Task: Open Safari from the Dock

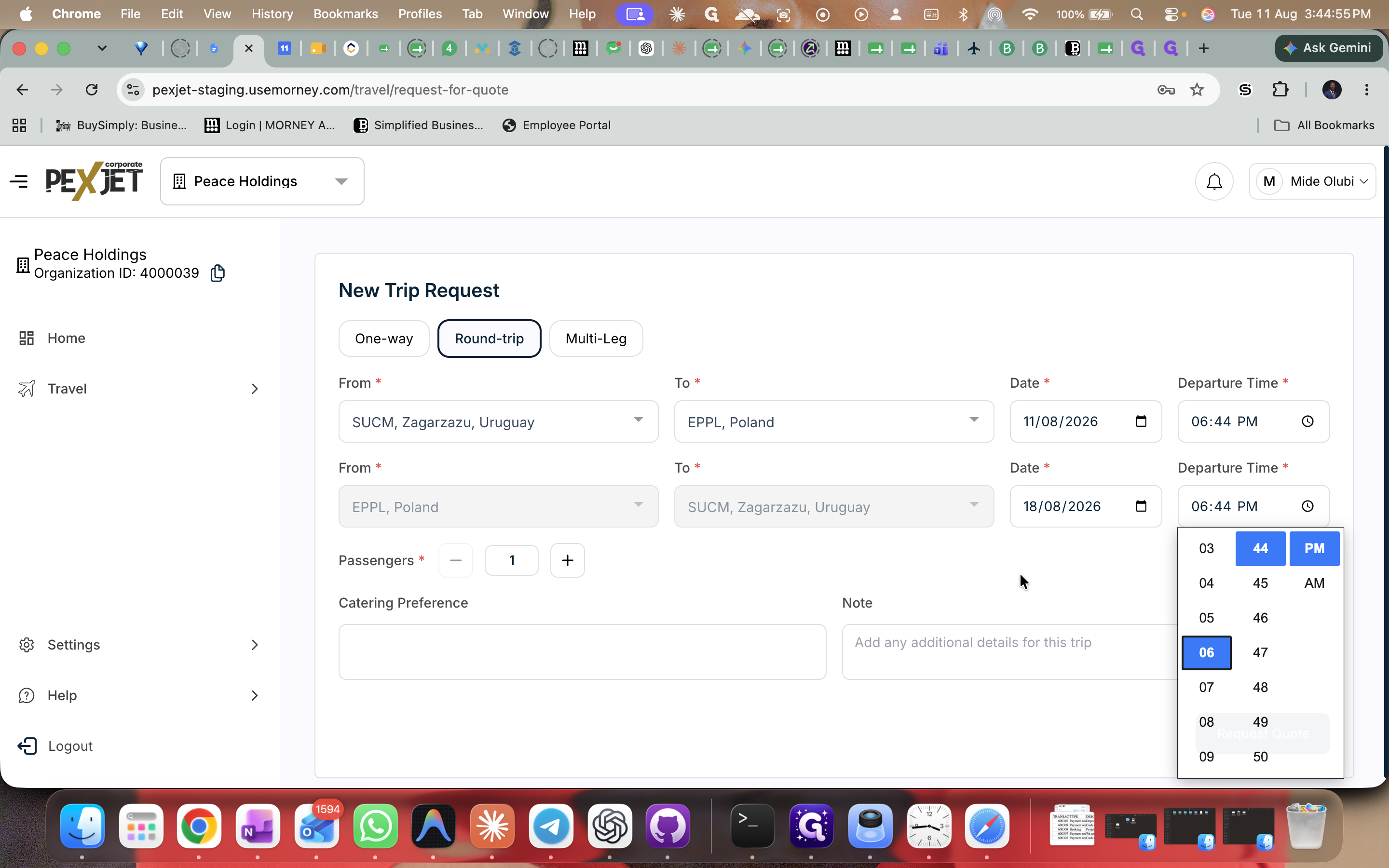Action: [x=987, y=826]
